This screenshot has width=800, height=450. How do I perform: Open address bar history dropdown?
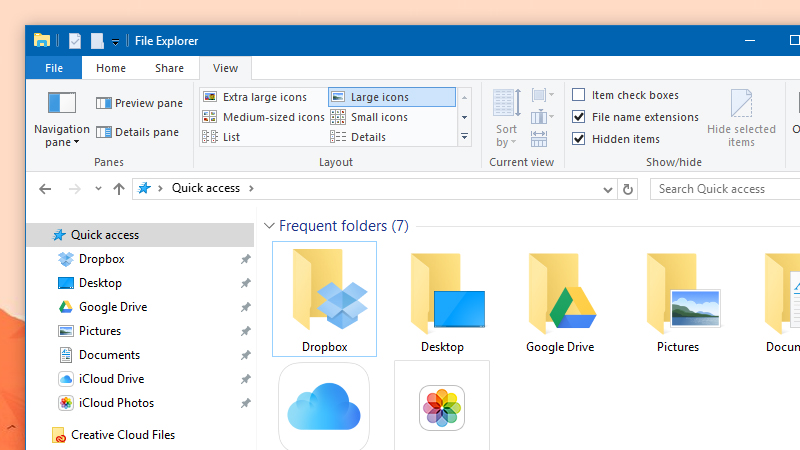(607, 189)
